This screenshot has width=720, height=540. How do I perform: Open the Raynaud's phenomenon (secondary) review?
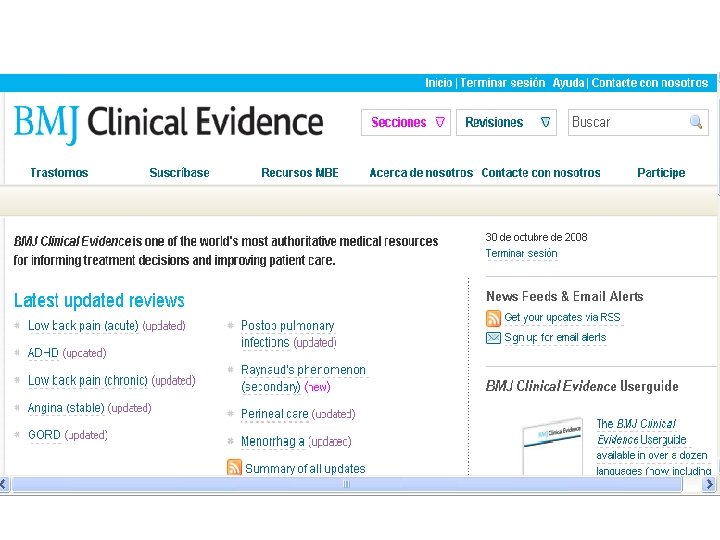[303, 378]
